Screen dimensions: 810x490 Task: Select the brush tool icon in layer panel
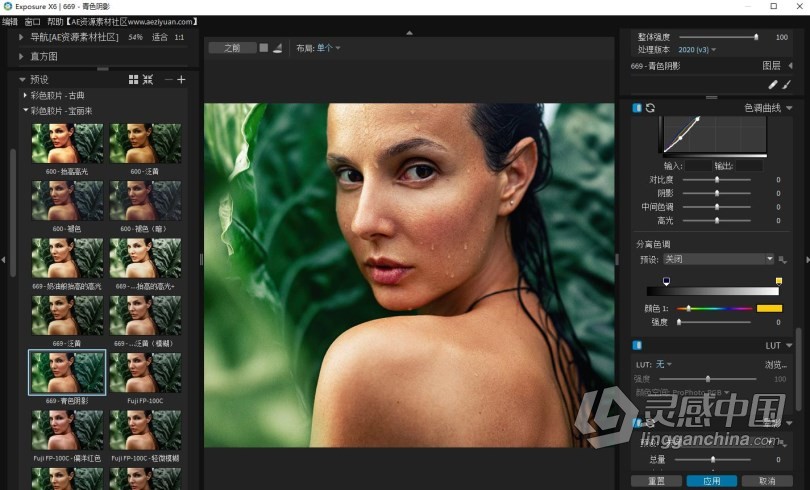point(786,85)
